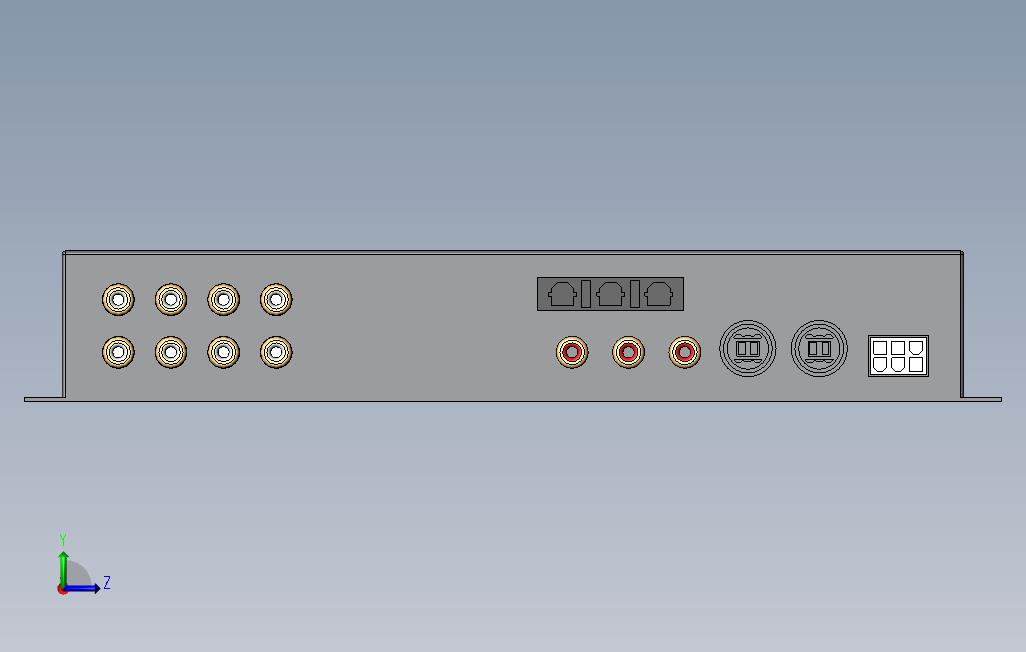The width and height of the screenshot is (1026, 652).
Task: Select the top-left gold RCA jack
Action: click(x=118, y=300)
